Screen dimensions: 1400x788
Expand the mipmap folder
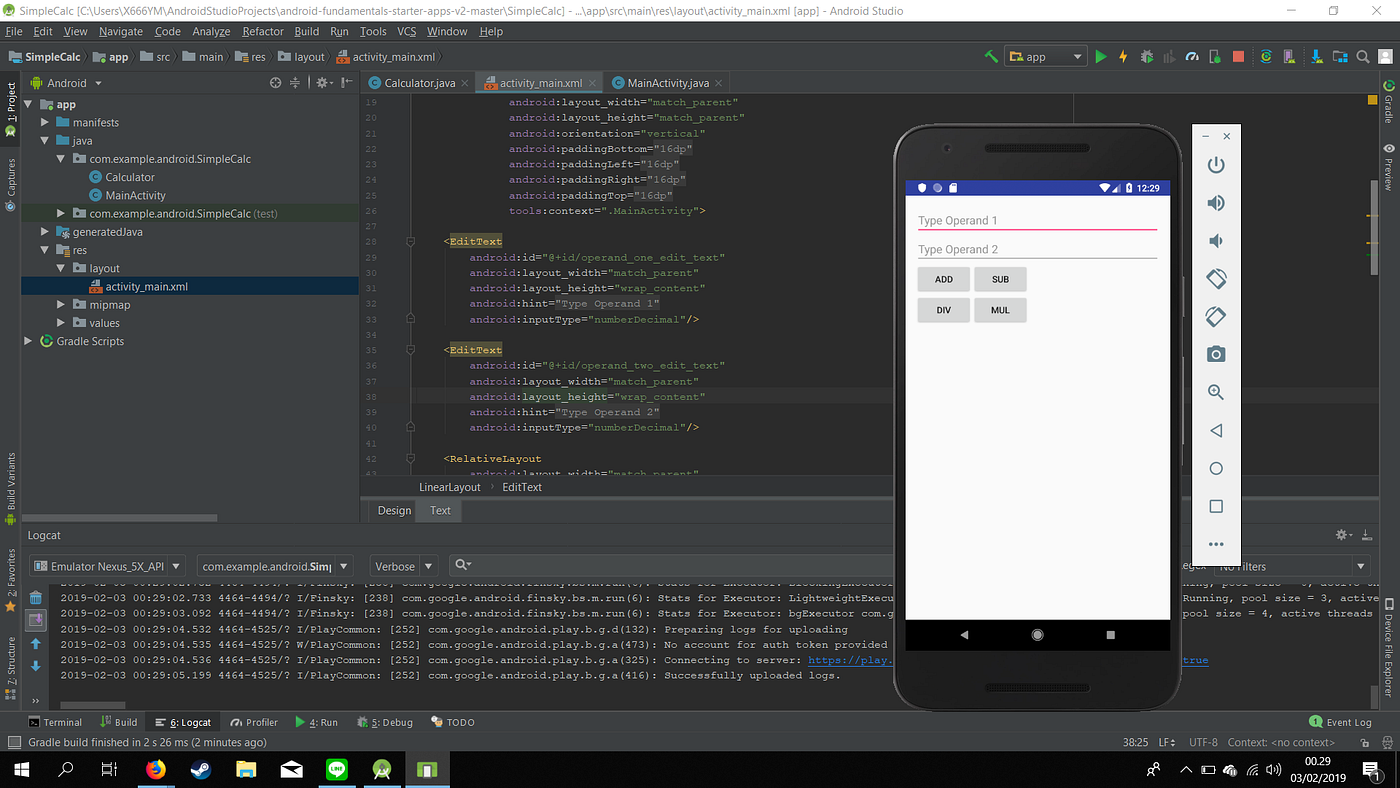click(x=62, y=305)
